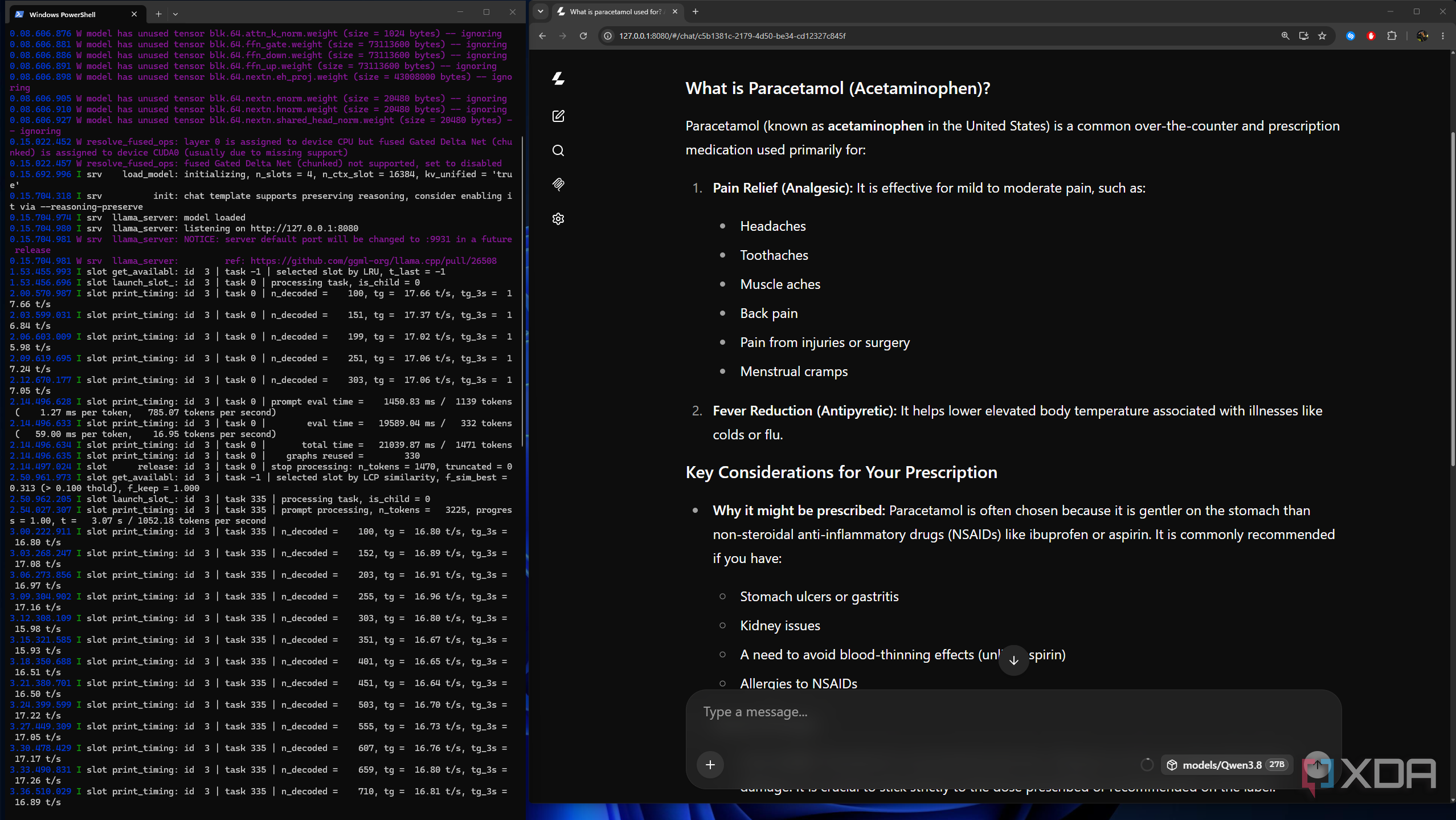Click the 'Key Considerations for Your Prescription' heading
The height and width of the screenshot is (820, 1456).
pos(841,472)
